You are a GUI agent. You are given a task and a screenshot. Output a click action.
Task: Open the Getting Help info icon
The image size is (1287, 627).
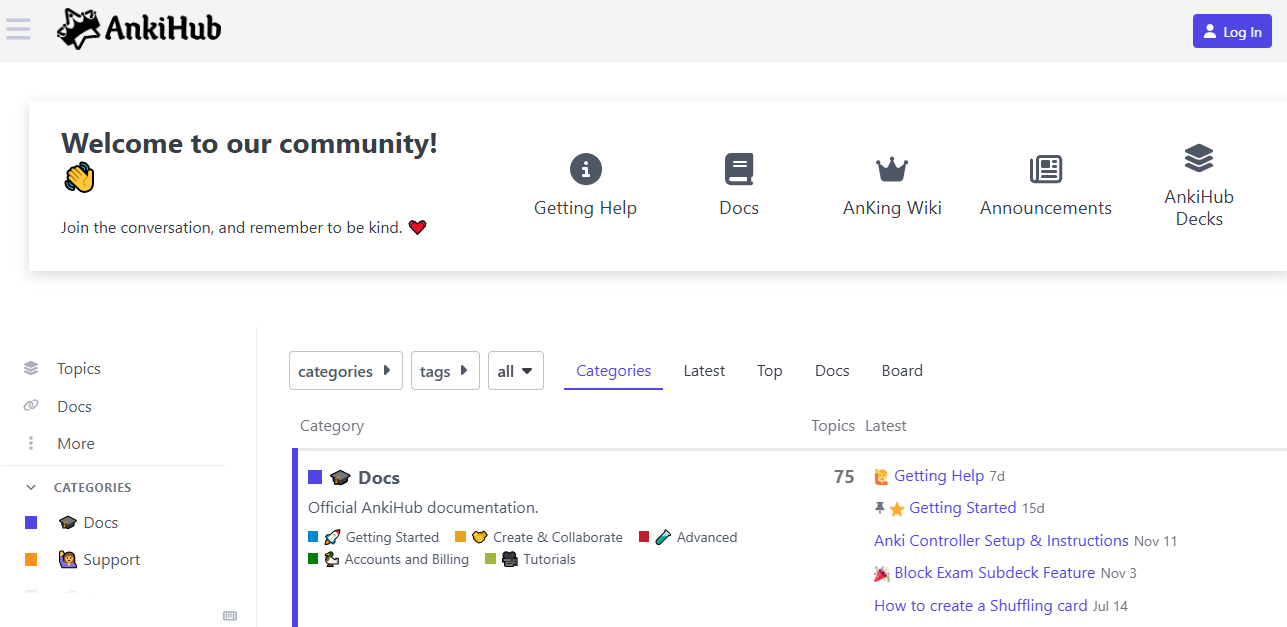pos(585,169)
